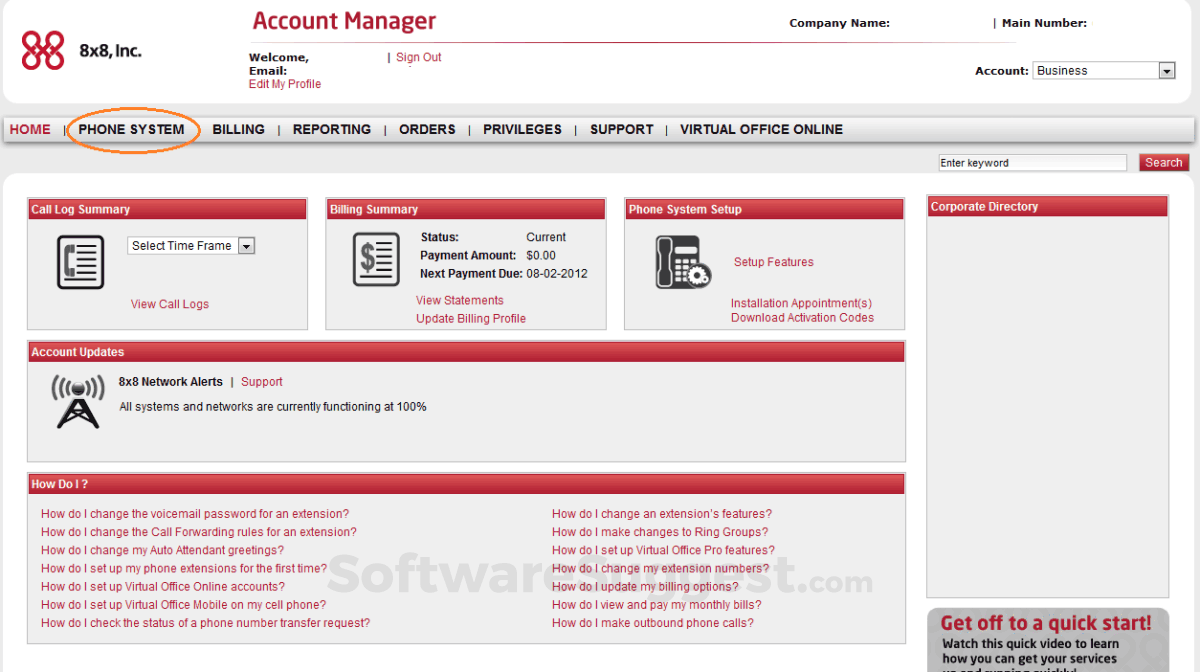Click the Payment Amount $0.00 value
The image size is (1200, 672).
[541, 256]
